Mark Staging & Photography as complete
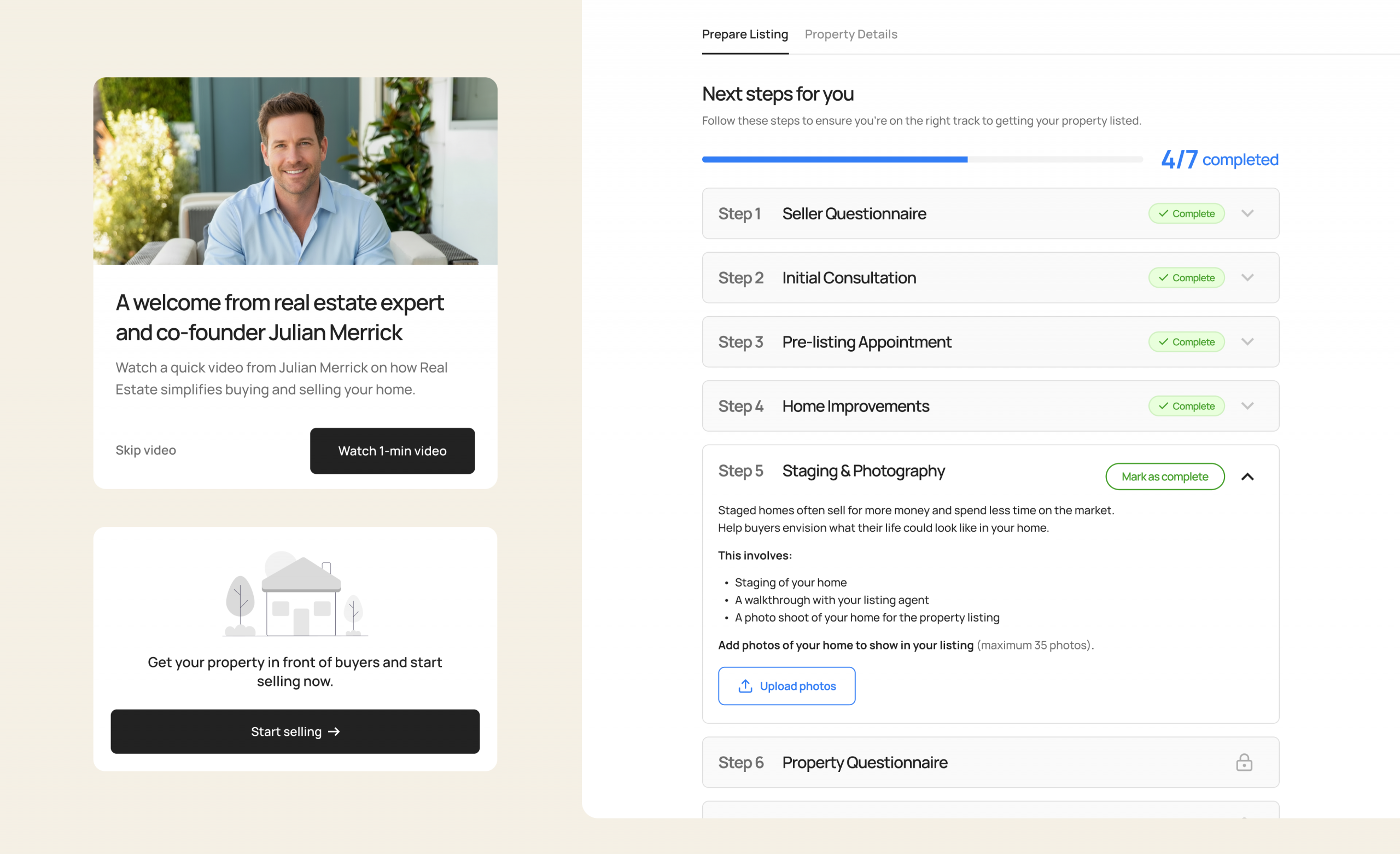This screenshot has height=854, width=1400. (x=1164, y=477)
